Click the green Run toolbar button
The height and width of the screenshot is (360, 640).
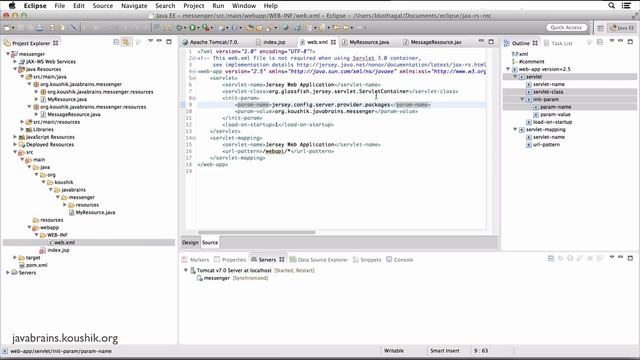point(192,28)
